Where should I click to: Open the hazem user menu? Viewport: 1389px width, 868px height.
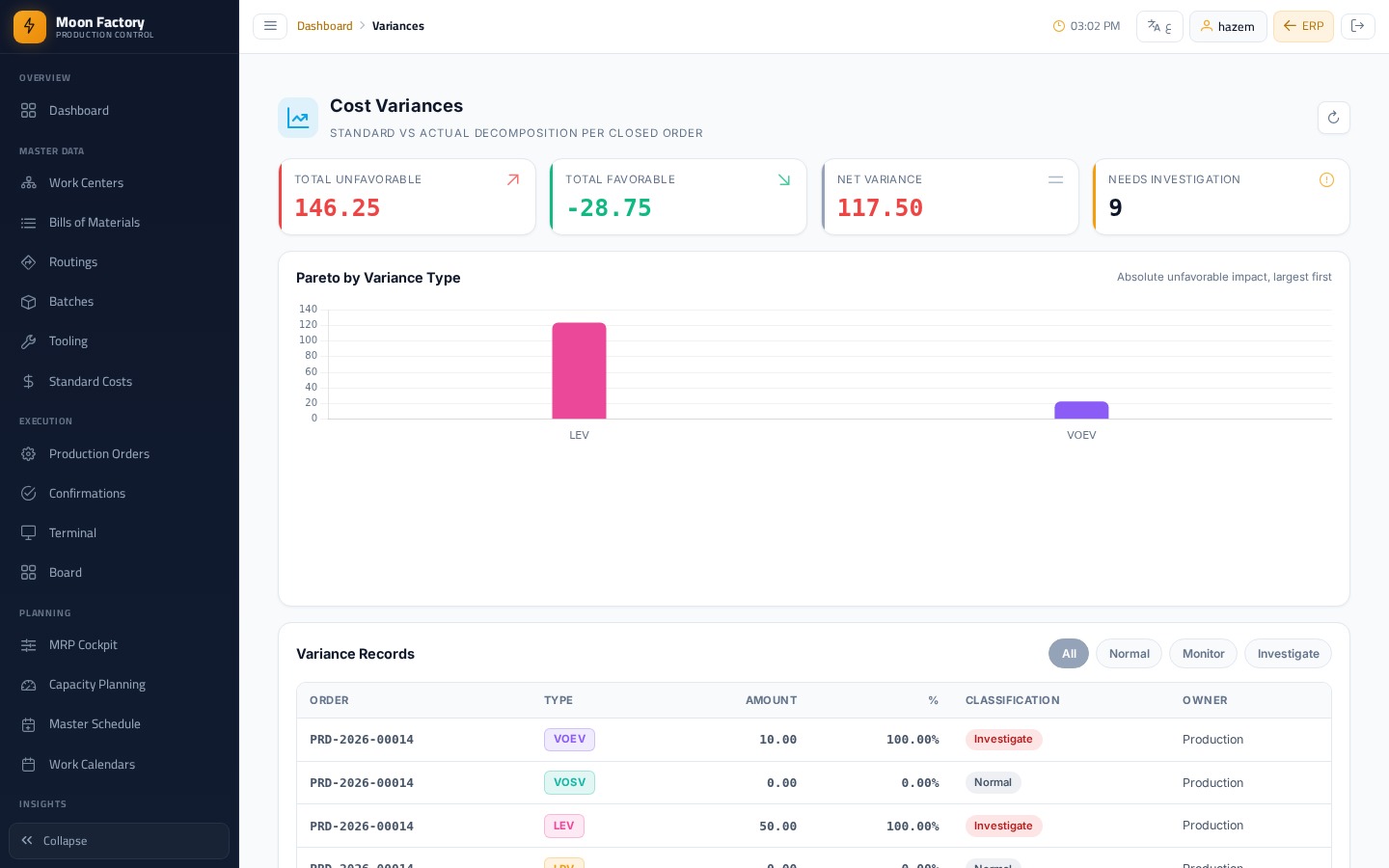click(x=1228, y=26)
